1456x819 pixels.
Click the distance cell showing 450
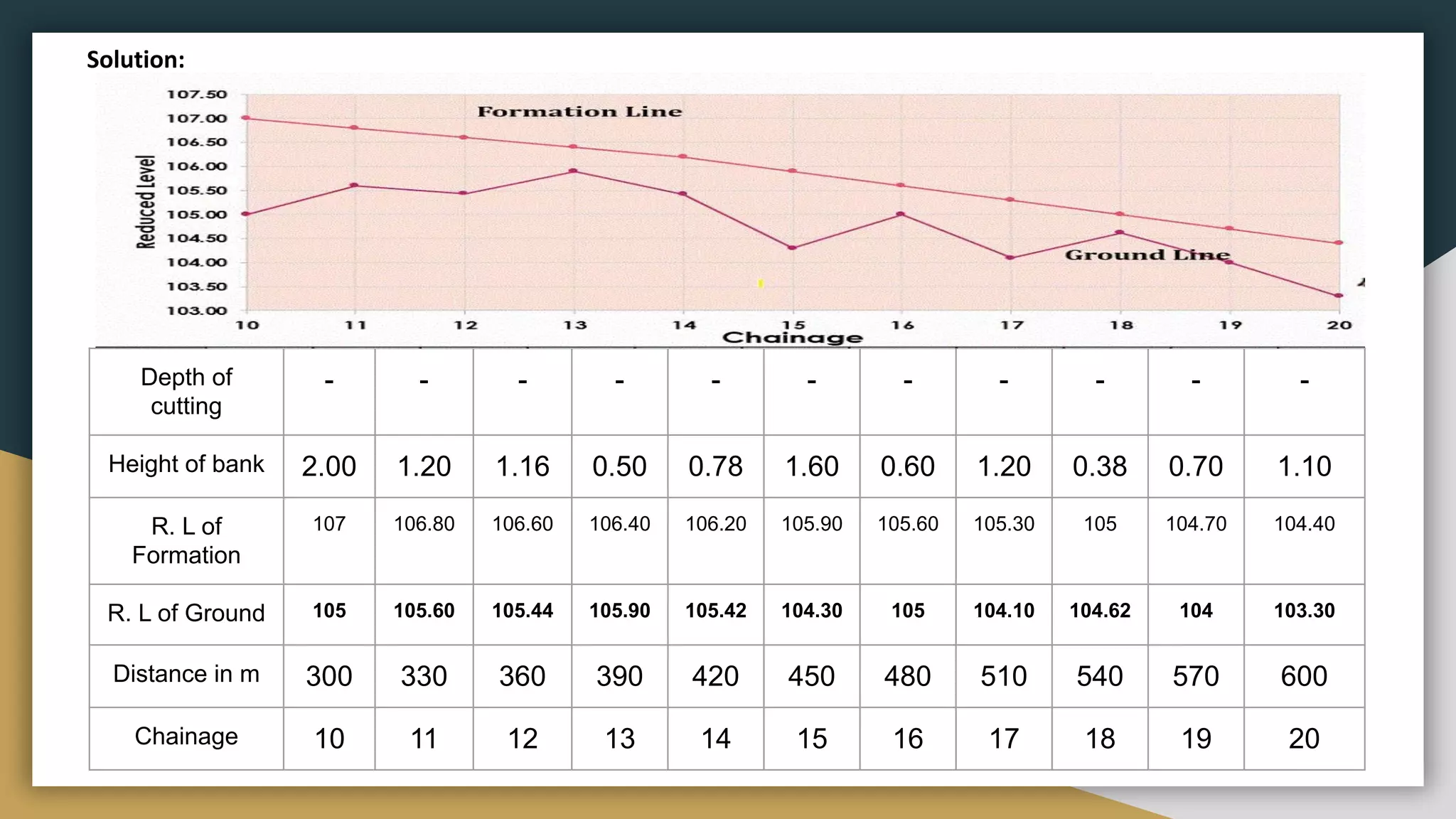pyautogui.click(x=811, y=676)
